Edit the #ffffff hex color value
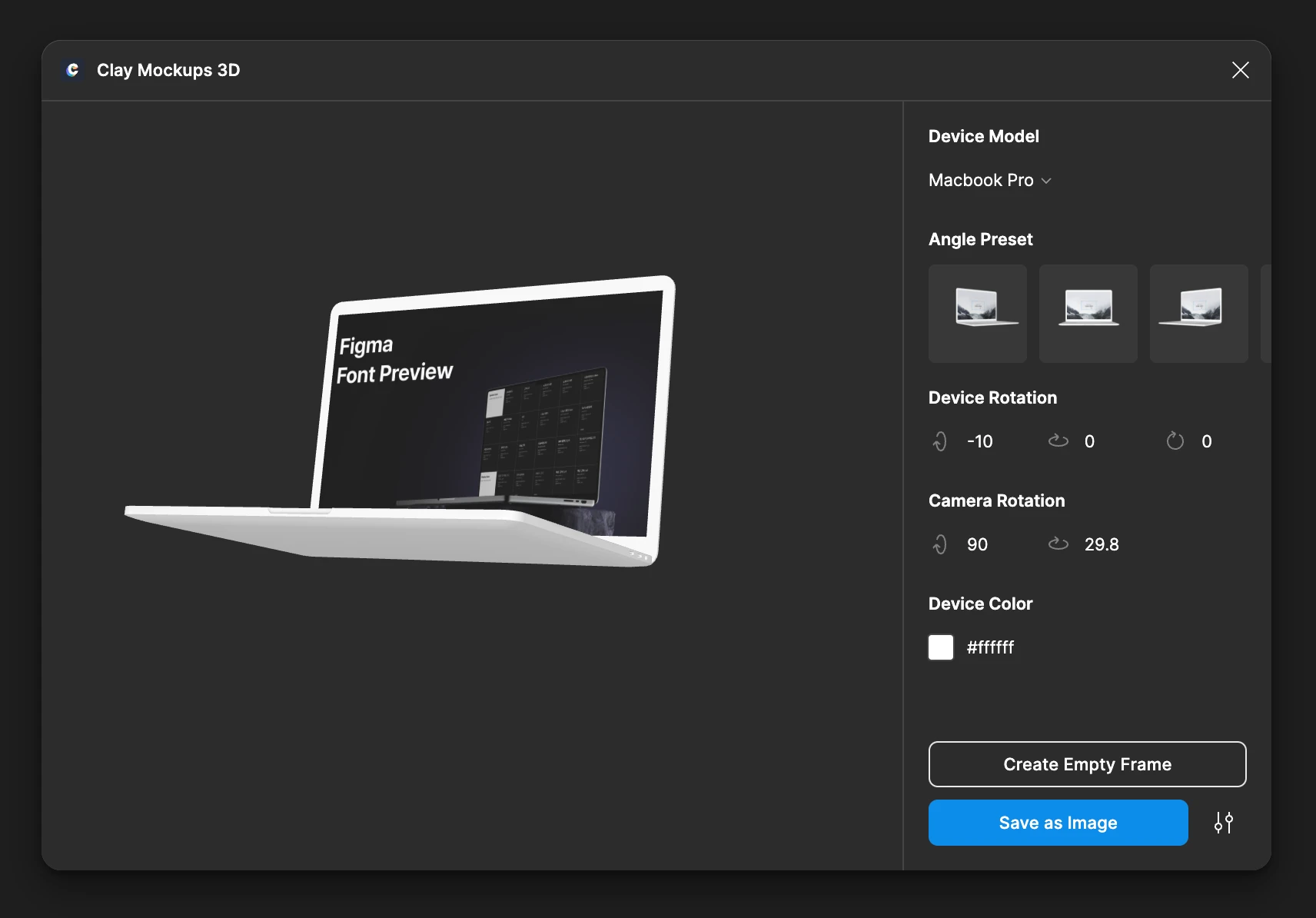 [990, 647]
